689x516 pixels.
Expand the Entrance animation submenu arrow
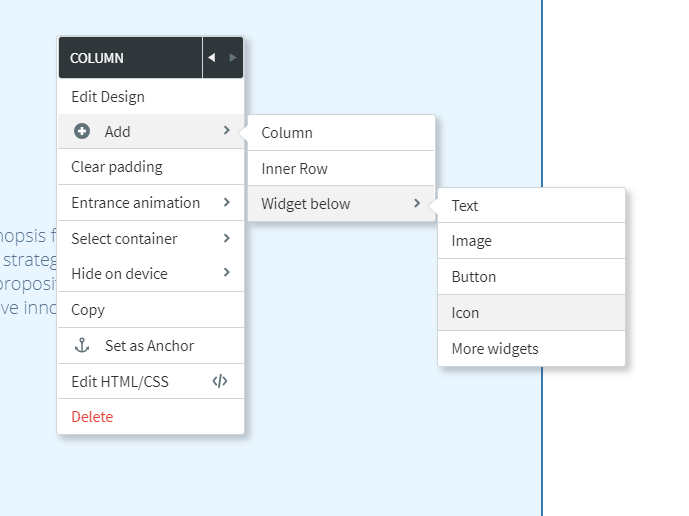(227, 203)
